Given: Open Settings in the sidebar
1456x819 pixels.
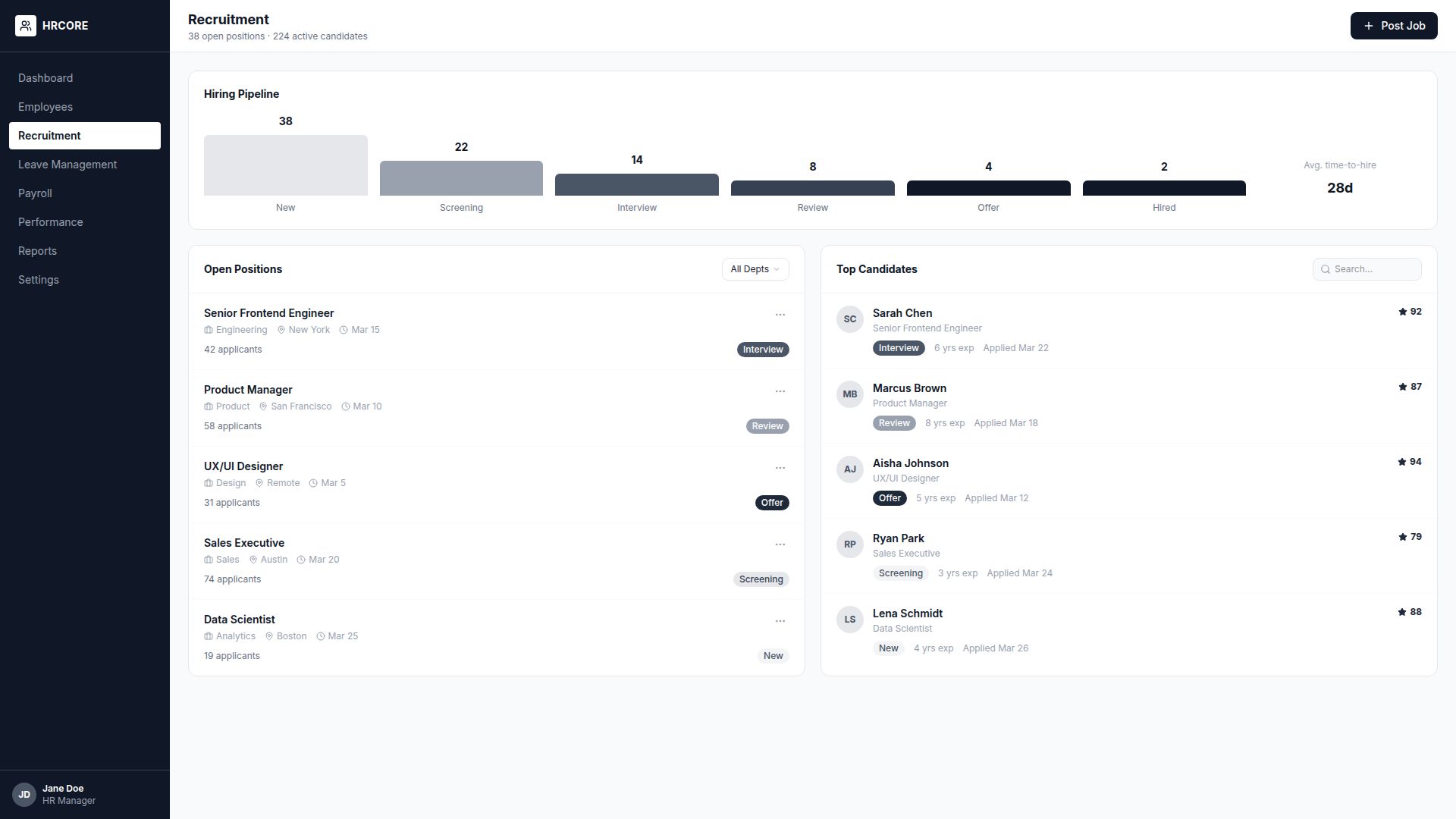Looking at the screenshot, I should [x=85, y=280].
